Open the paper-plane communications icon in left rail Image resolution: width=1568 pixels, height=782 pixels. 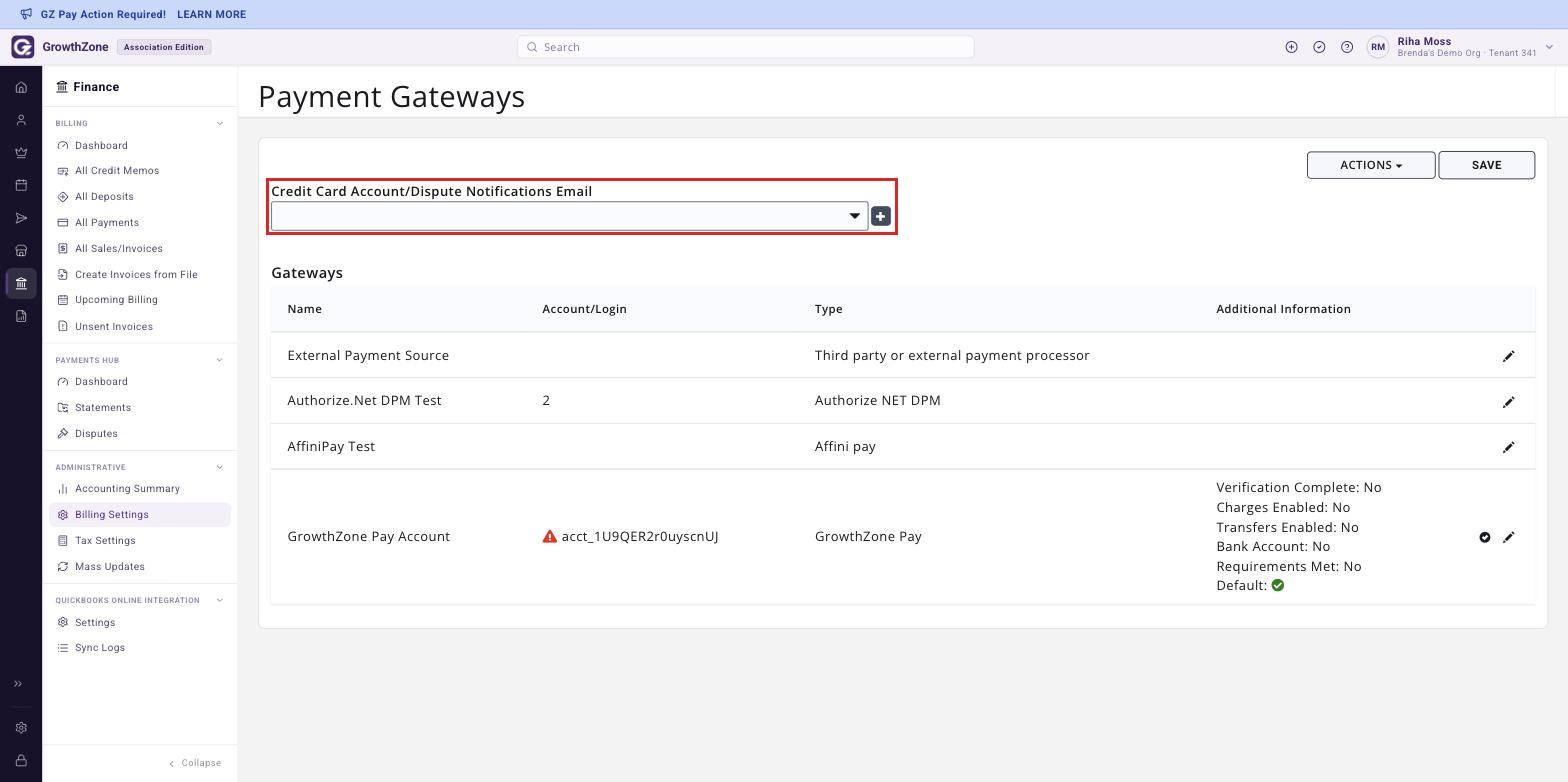(x=21, y=218)
